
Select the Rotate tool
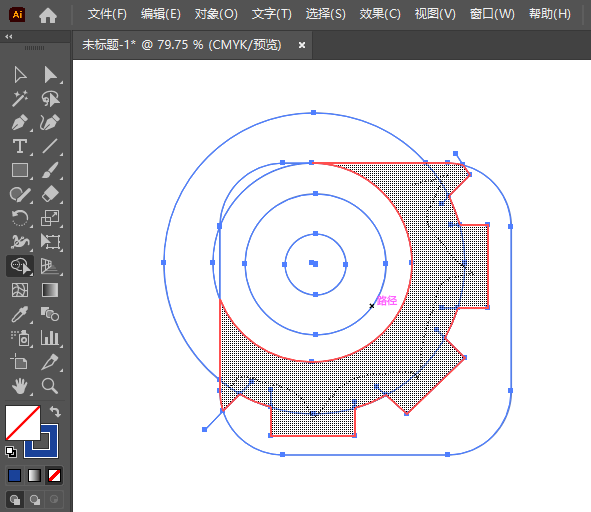[x=20, y=218]
